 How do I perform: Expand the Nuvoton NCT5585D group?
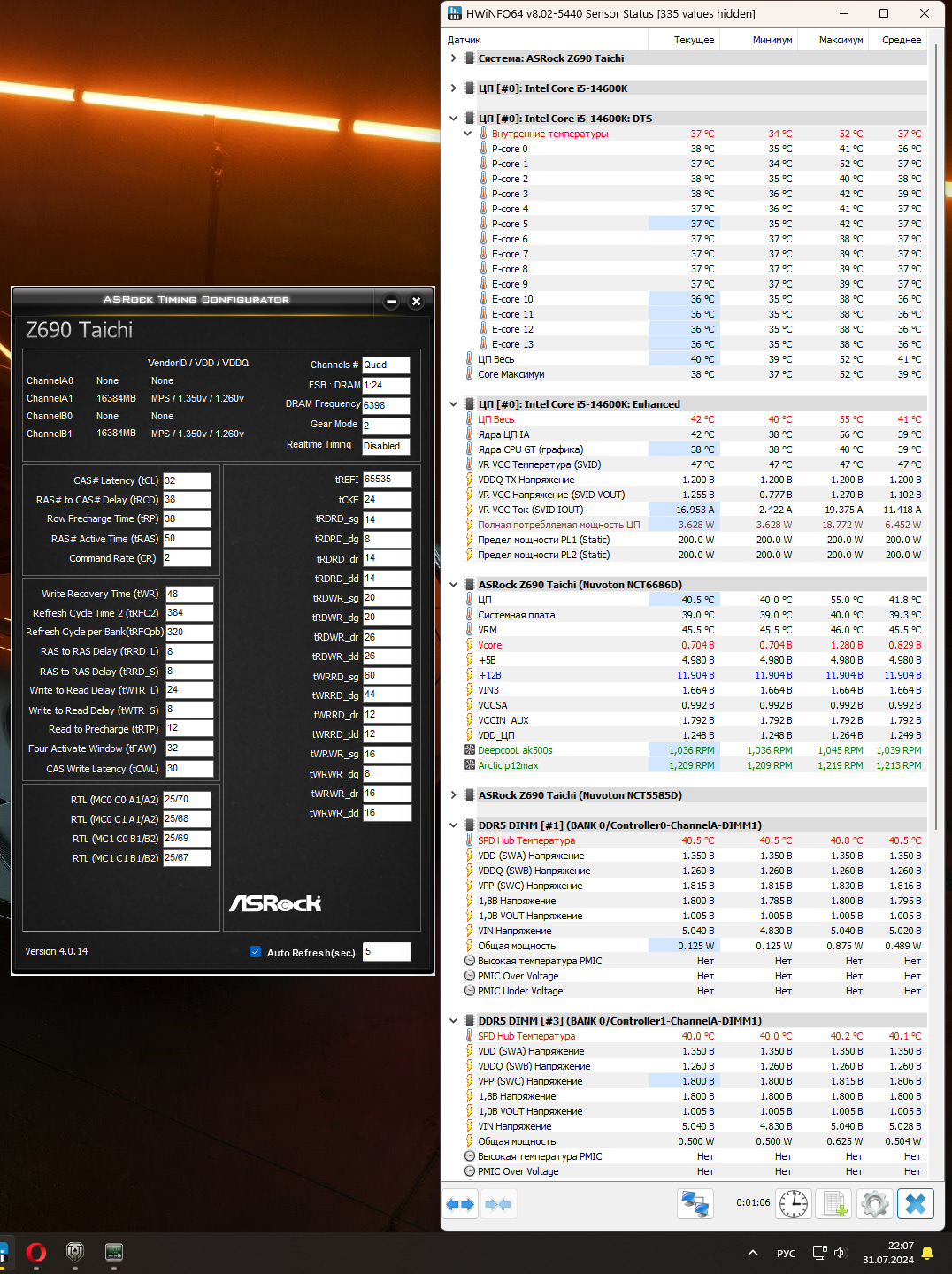tap(454, 795)
